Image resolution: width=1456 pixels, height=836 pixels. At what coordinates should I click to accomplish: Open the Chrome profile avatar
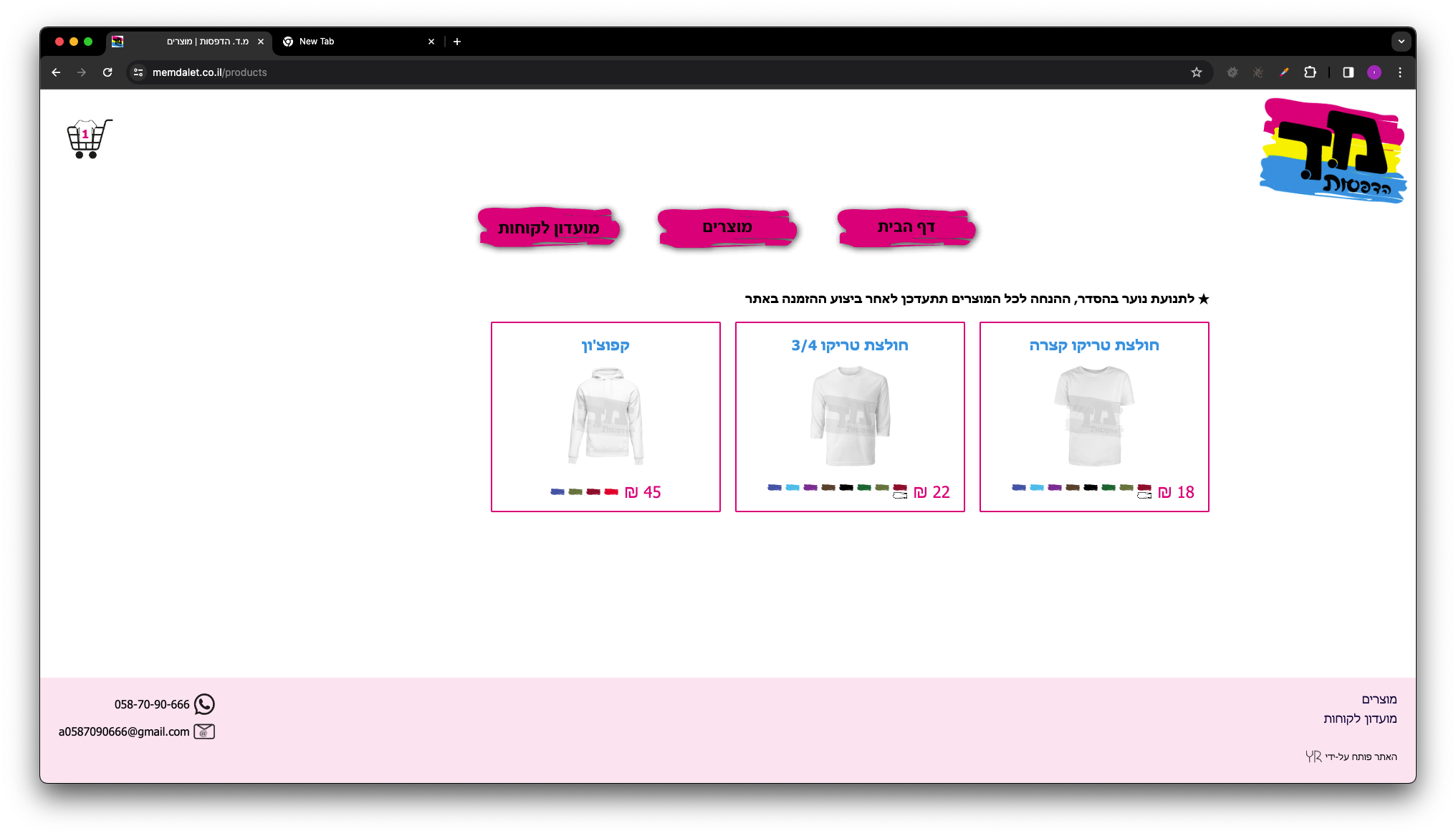1374,72
